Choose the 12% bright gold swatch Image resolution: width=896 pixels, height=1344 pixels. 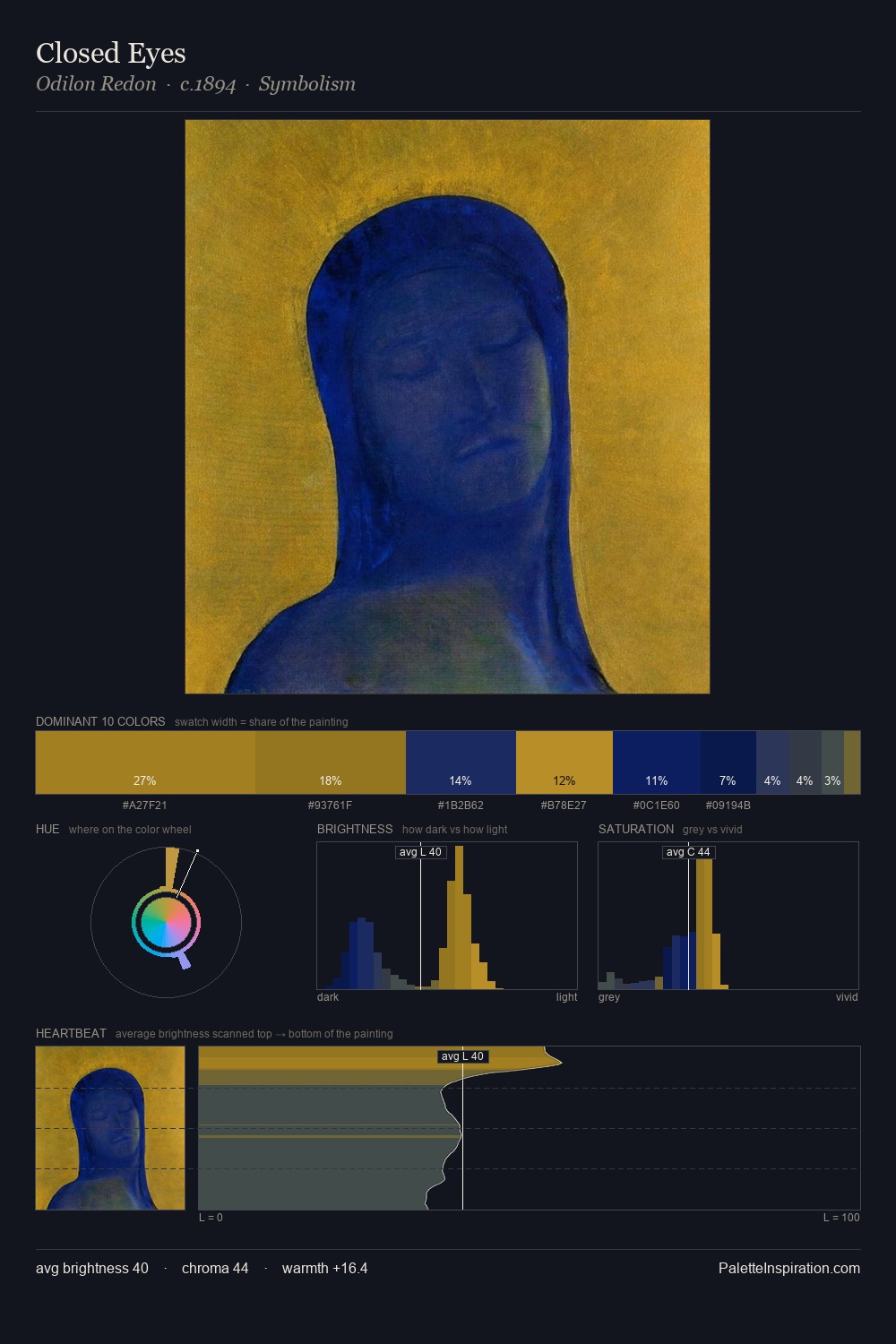pyautogui.click(x=564, y=762)
